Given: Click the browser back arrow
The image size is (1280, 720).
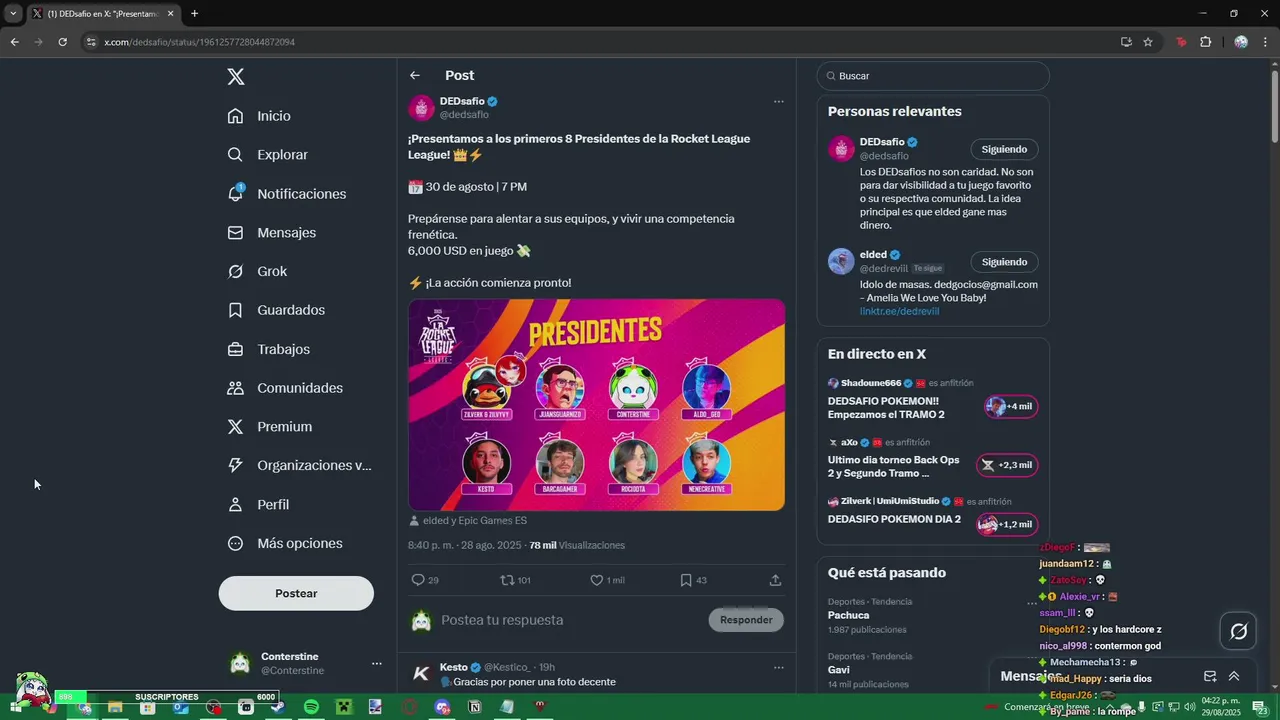Looking at the screenshot, I should point(14,42).
